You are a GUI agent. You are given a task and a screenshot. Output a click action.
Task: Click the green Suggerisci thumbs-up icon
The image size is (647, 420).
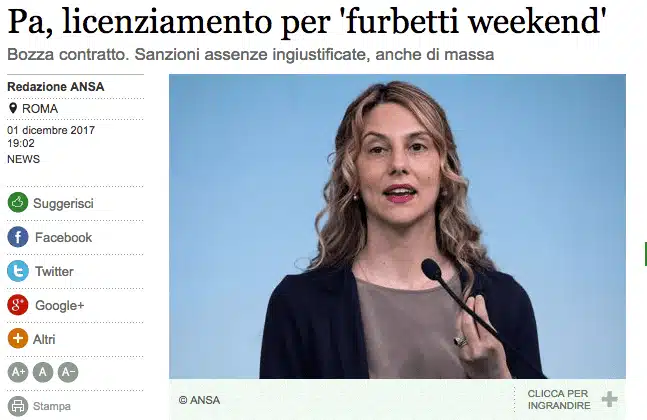18,203
